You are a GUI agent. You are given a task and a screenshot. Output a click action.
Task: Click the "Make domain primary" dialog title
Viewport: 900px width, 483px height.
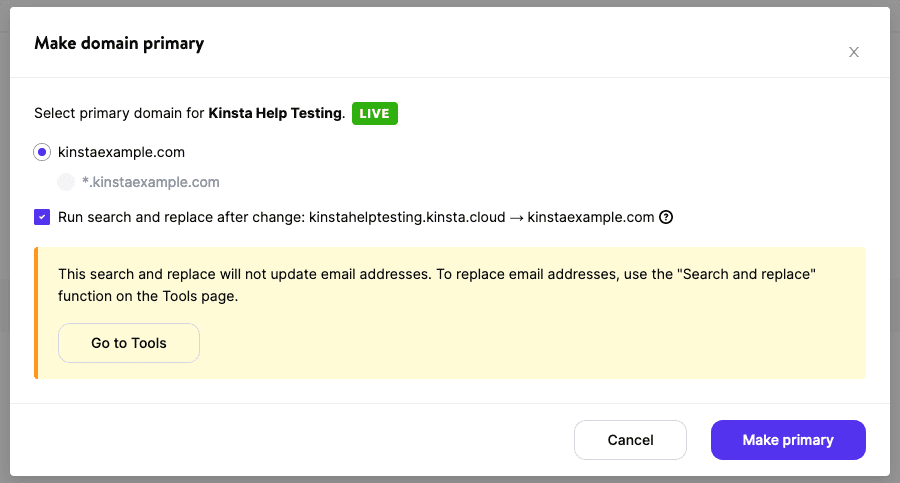[x=119, y=43]
